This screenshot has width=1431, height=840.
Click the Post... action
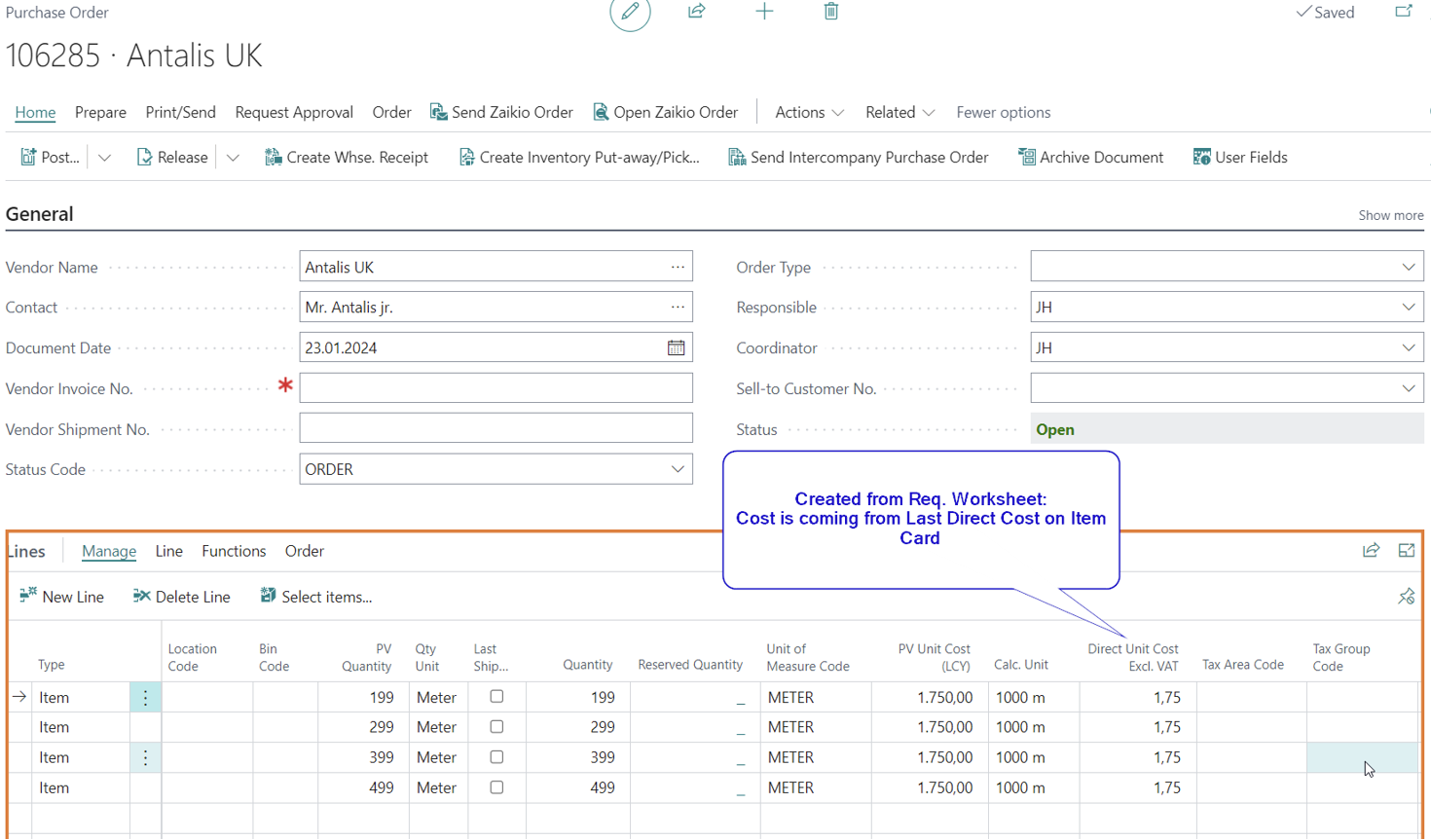[x=50, y=157]
